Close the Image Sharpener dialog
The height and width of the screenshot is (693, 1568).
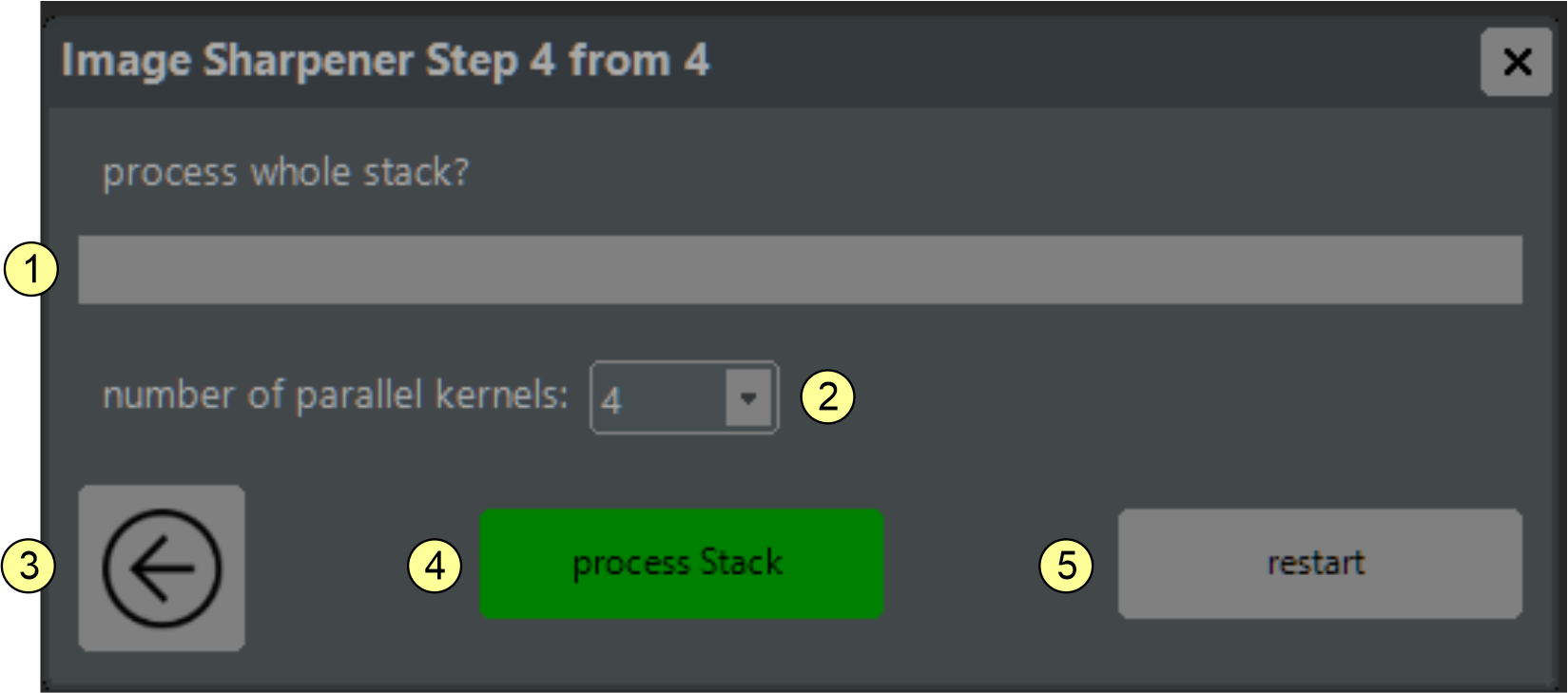pos(1516,63)
